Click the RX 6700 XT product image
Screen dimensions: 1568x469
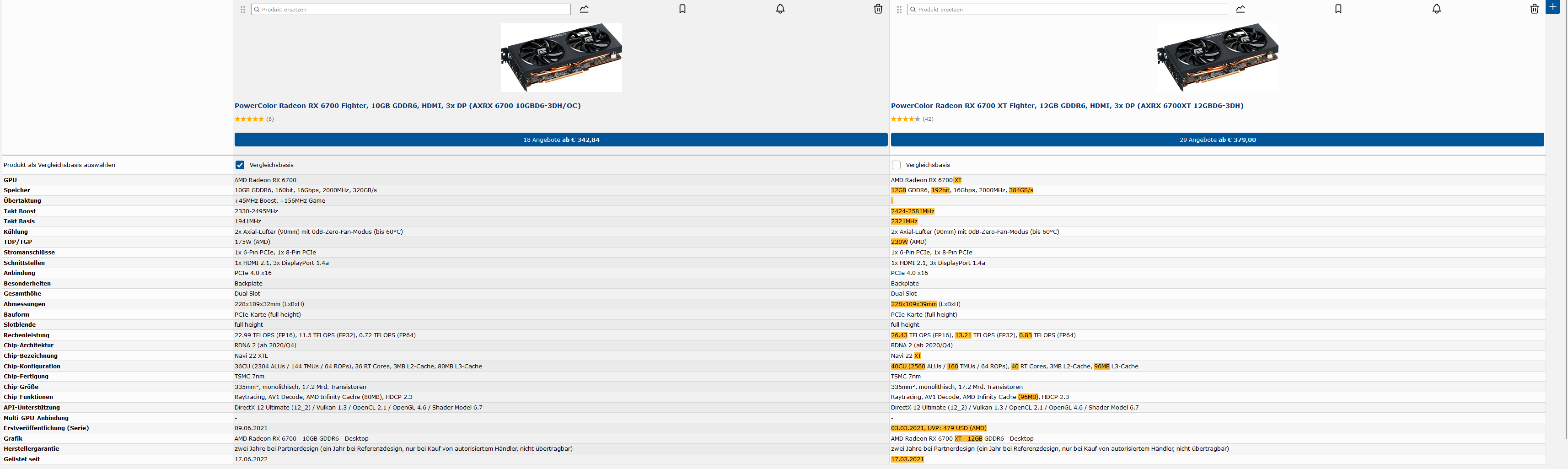point(1217,58)
